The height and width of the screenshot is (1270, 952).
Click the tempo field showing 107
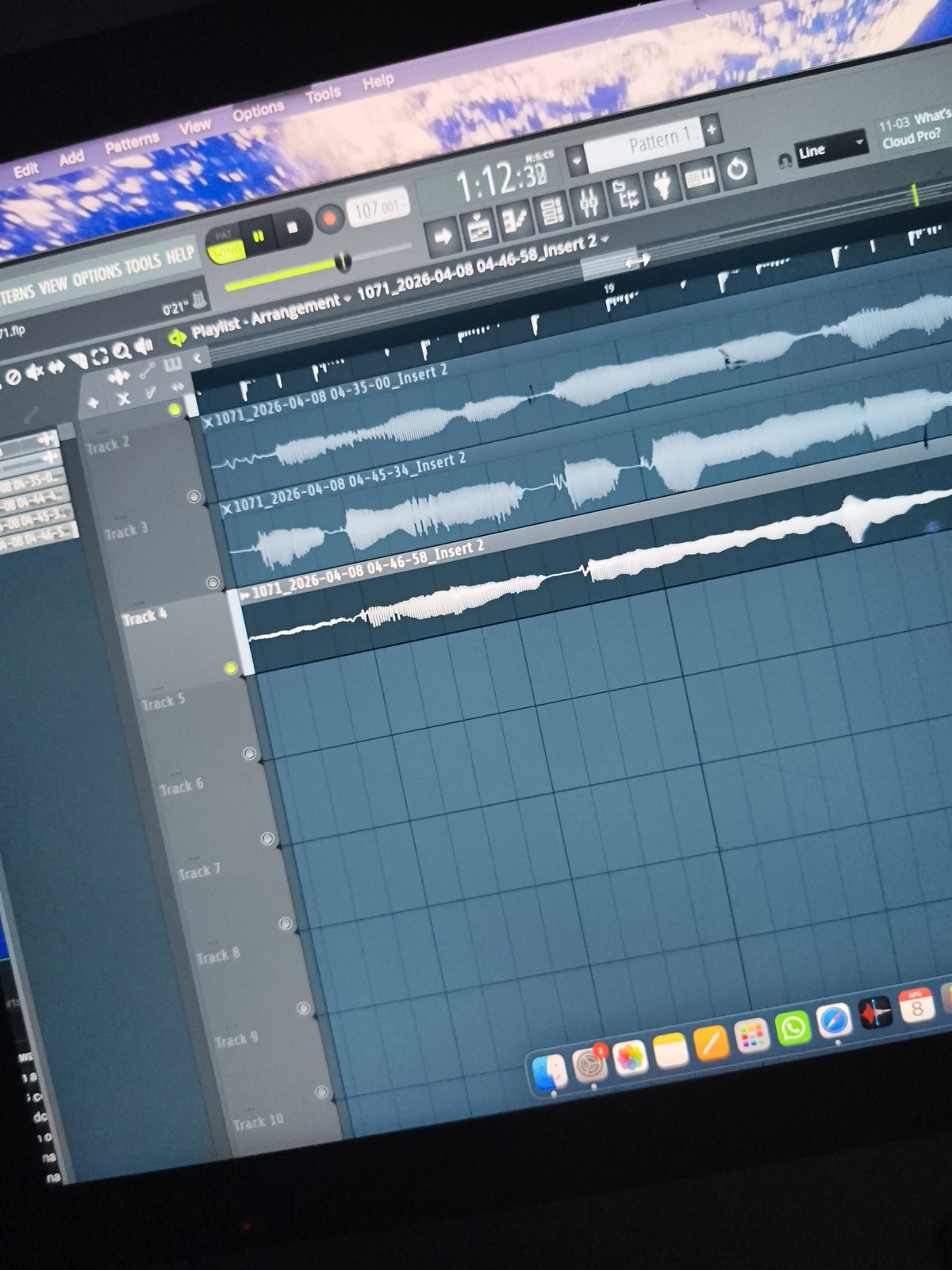point(378,209)
